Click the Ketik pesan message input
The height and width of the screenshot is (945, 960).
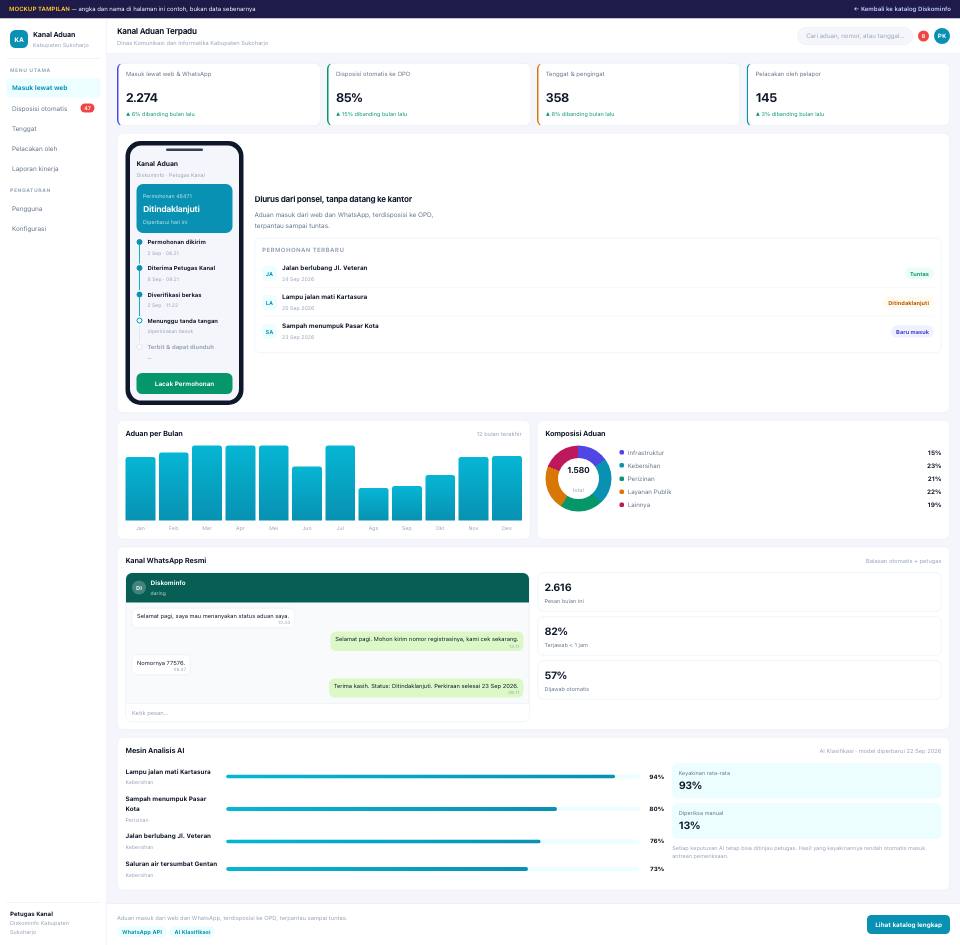click(328, 713)
